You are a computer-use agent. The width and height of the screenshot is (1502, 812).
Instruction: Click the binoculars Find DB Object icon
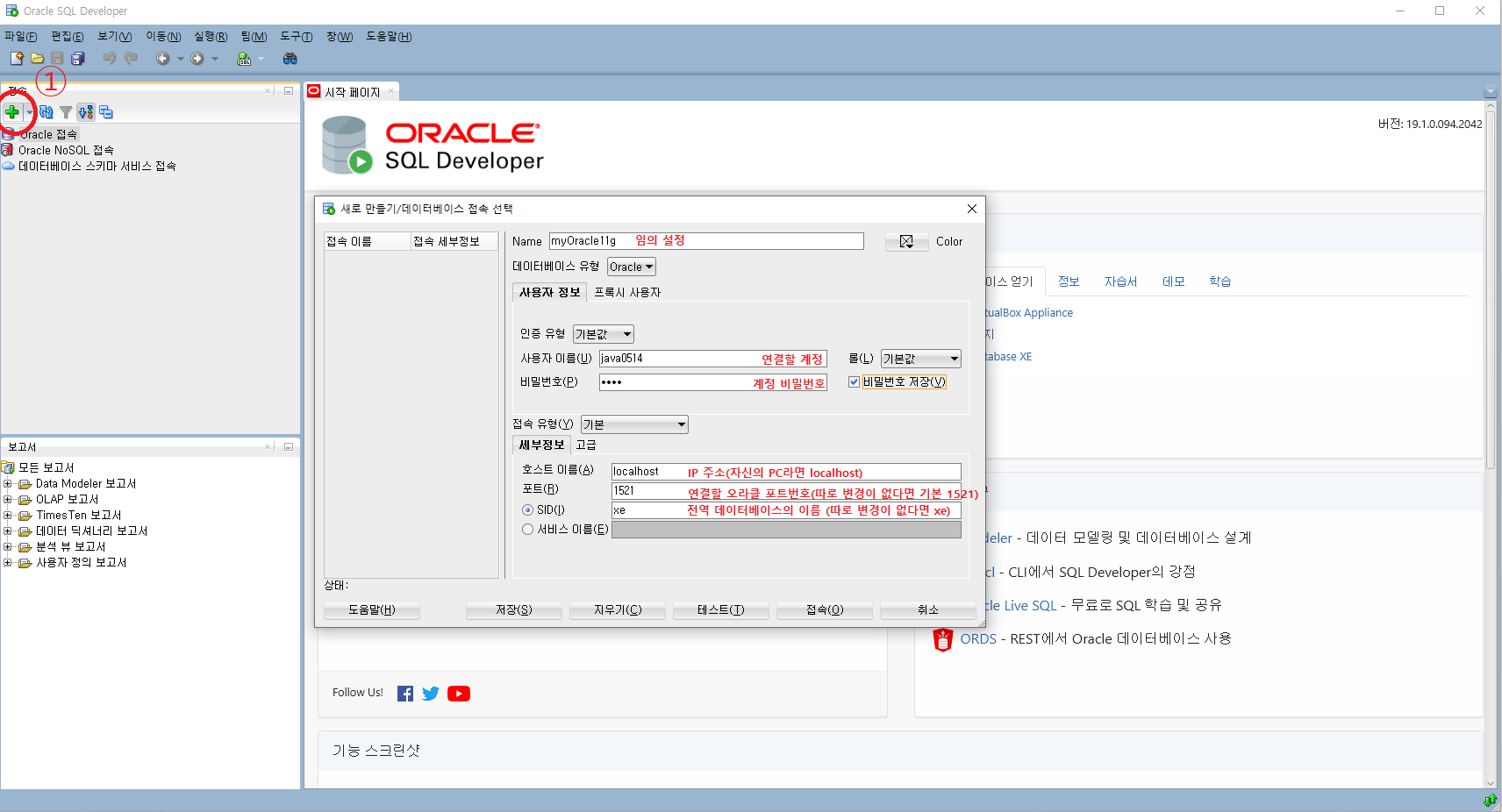[x=290, y=59]
